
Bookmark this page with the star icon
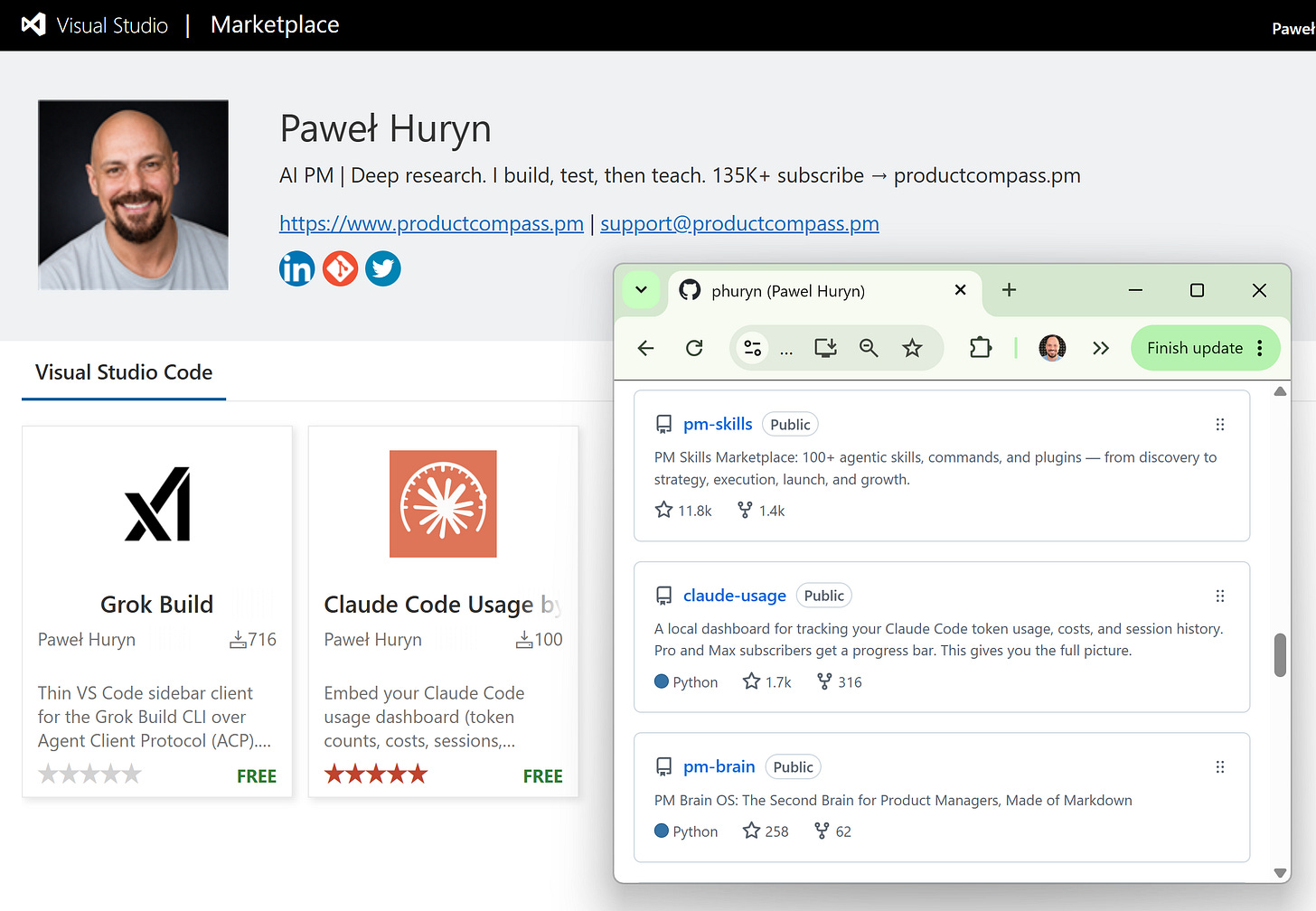(912, 348)
